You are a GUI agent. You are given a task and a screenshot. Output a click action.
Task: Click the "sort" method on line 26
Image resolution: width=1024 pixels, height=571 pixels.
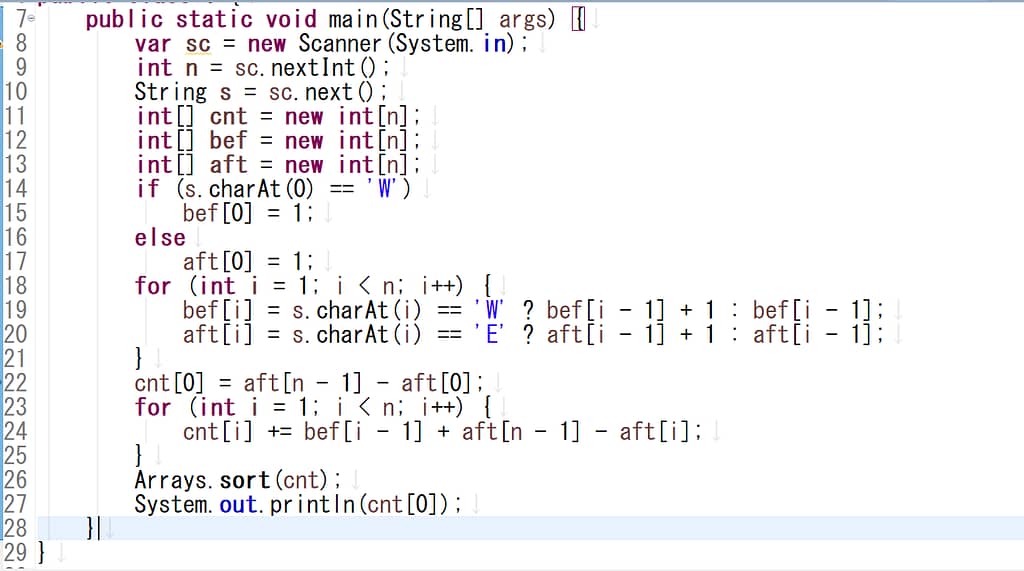click(244, 480)
